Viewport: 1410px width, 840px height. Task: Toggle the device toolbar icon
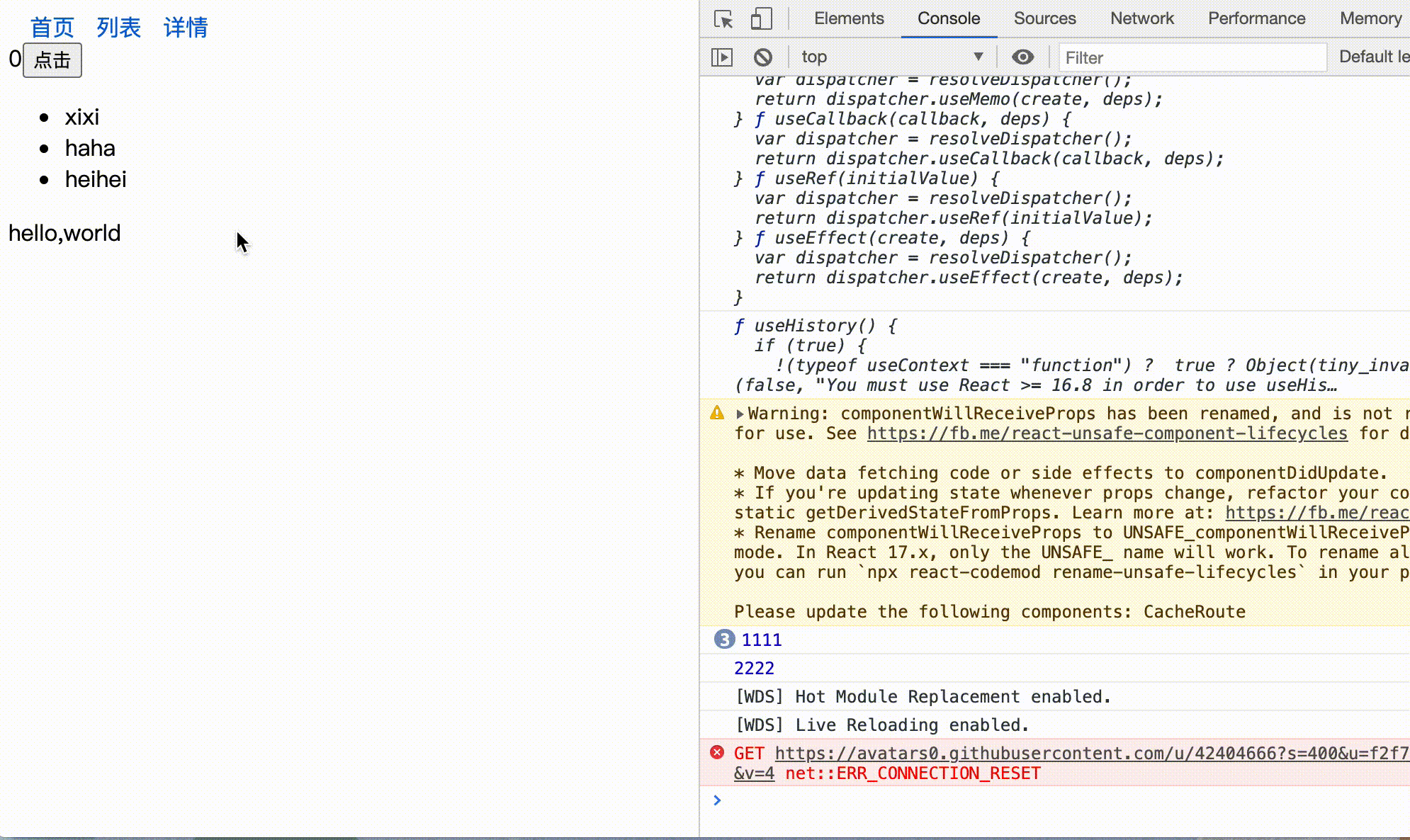(x=761, y=19)
